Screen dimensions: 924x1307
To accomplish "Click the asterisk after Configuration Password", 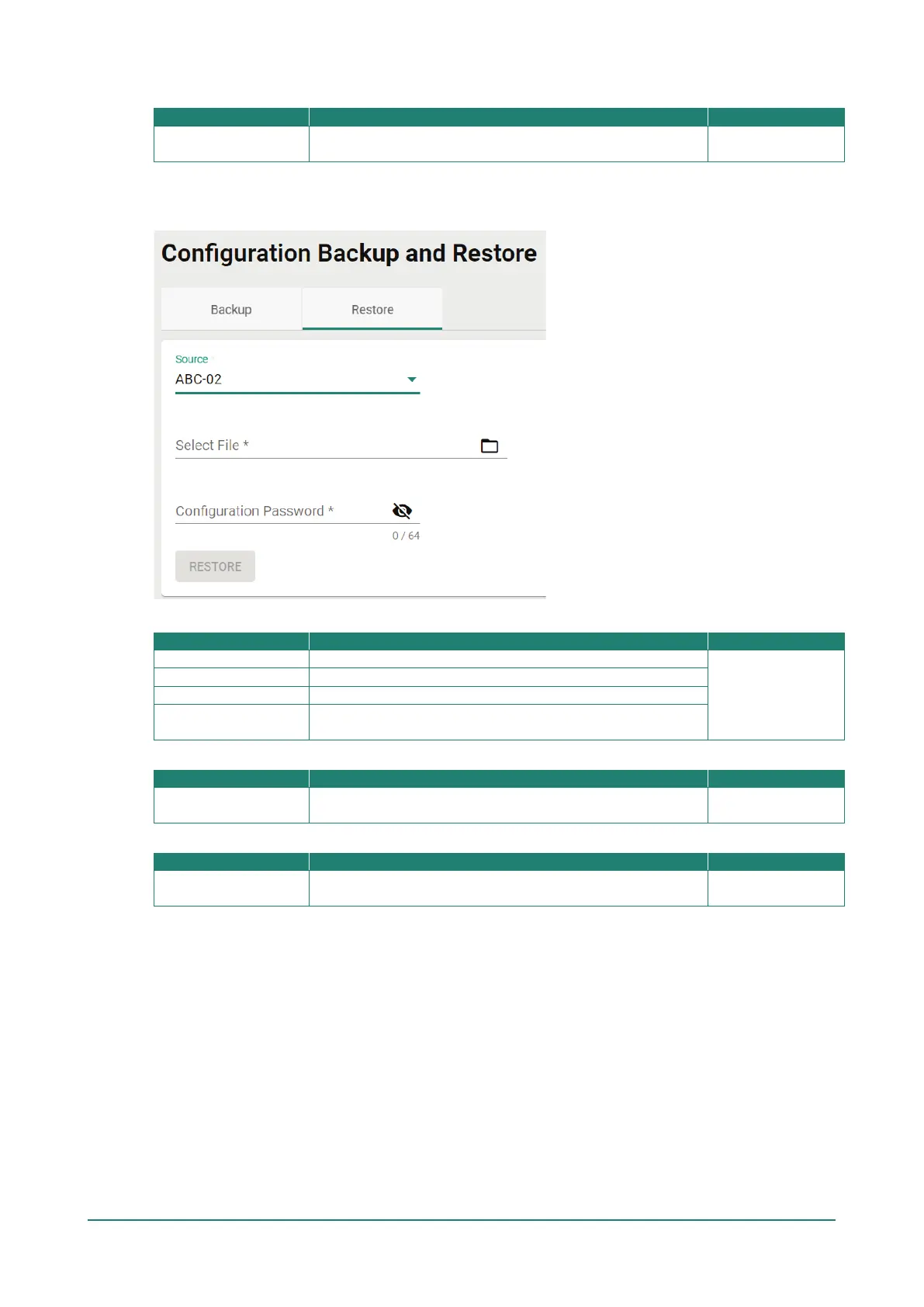I will [x=330, y=510].
